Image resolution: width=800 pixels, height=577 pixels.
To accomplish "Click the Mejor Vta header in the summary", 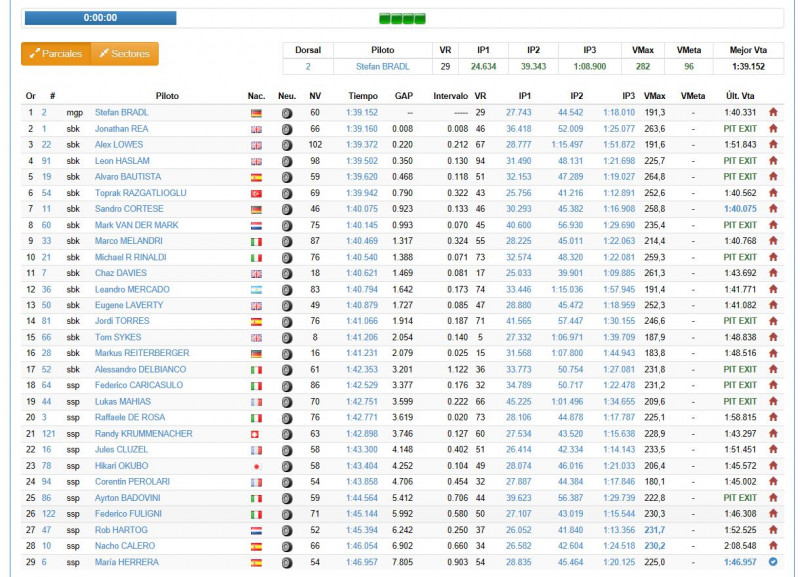I will click(748, 50).
